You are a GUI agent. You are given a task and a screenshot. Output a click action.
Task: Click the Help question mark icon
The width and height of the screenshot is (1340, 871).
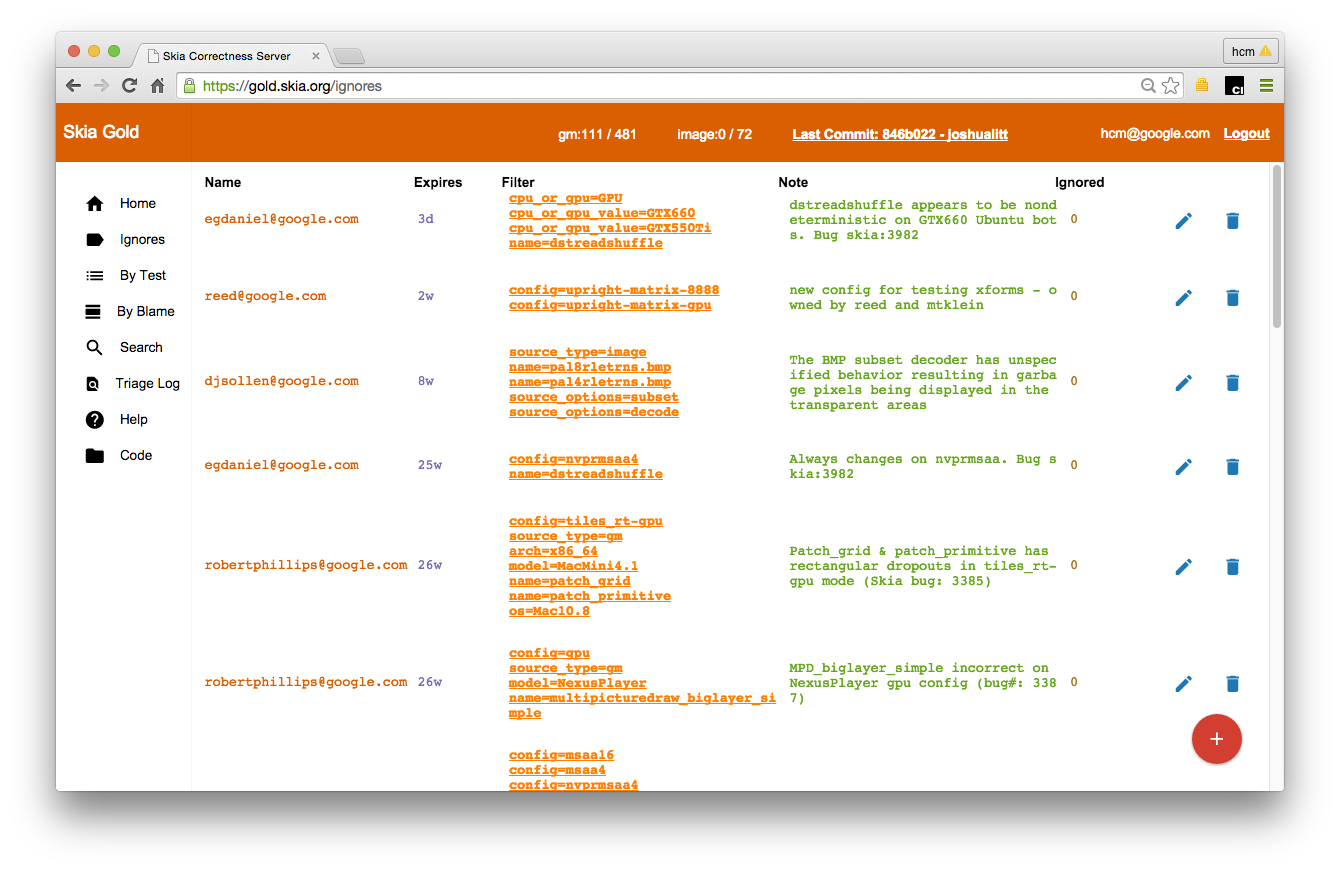coord(95,420)
